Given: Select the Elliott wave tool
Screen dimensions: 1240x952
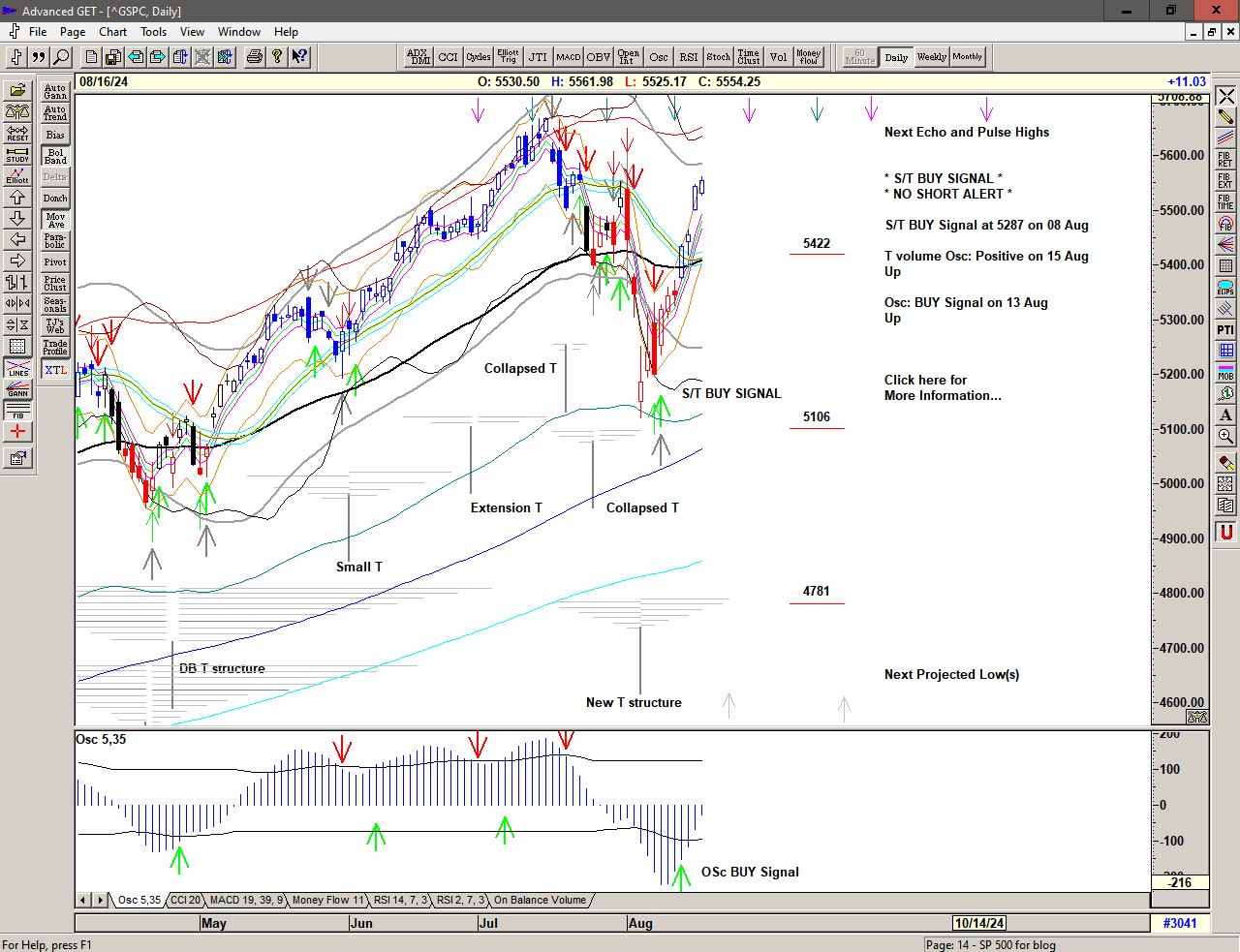Looking at the screenshot, I should click(17, 175).
